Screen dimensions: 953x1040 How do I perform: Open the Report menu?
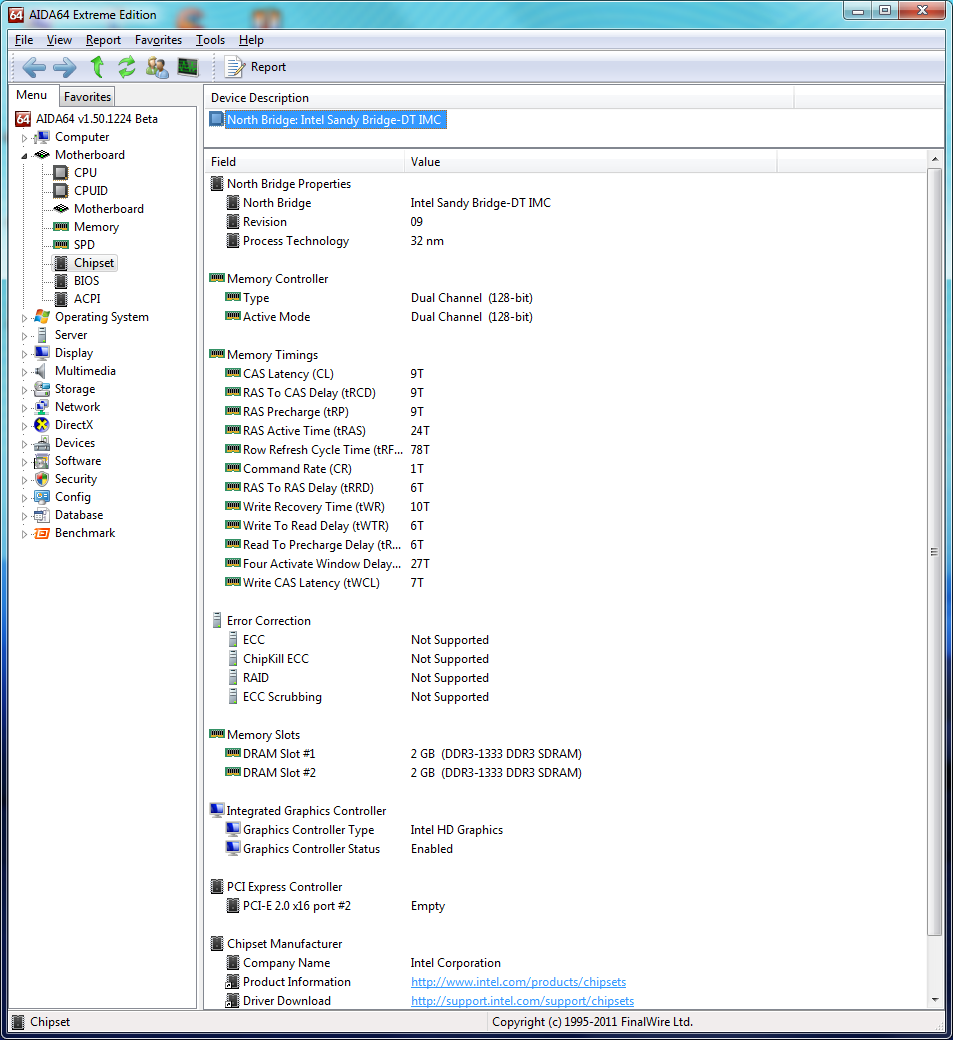pos(103,40)
